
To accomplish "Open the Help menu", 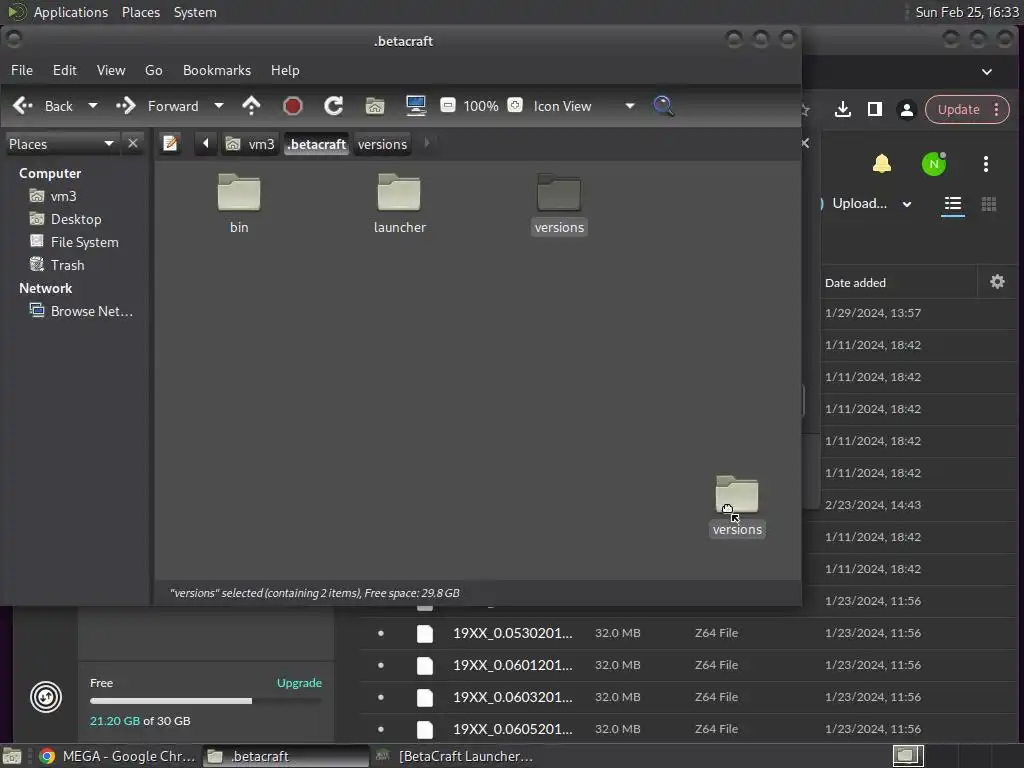I will tap(285, 70).
